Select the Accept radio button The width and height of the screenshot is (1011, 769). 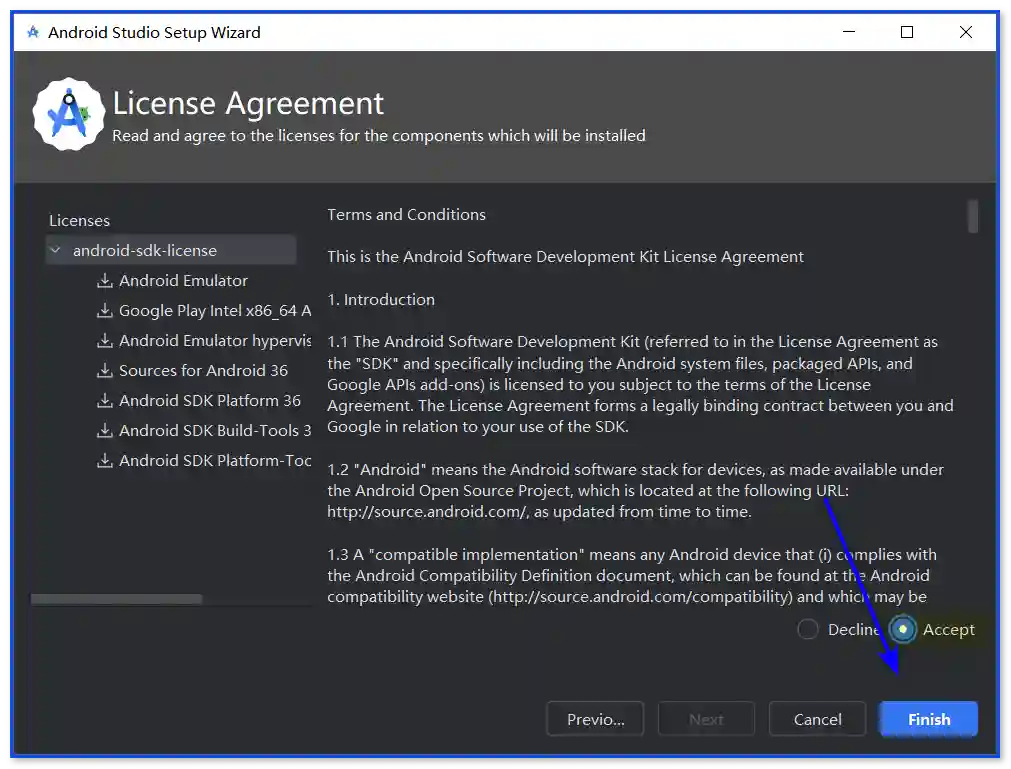click(x=903, y=629)
